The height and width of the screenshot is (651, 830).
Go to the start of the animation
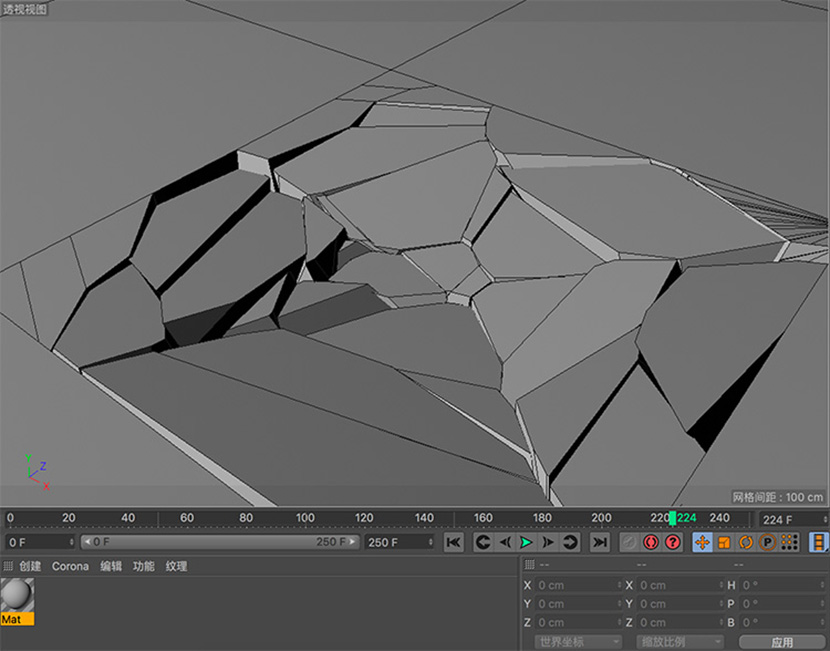point(453,542)
